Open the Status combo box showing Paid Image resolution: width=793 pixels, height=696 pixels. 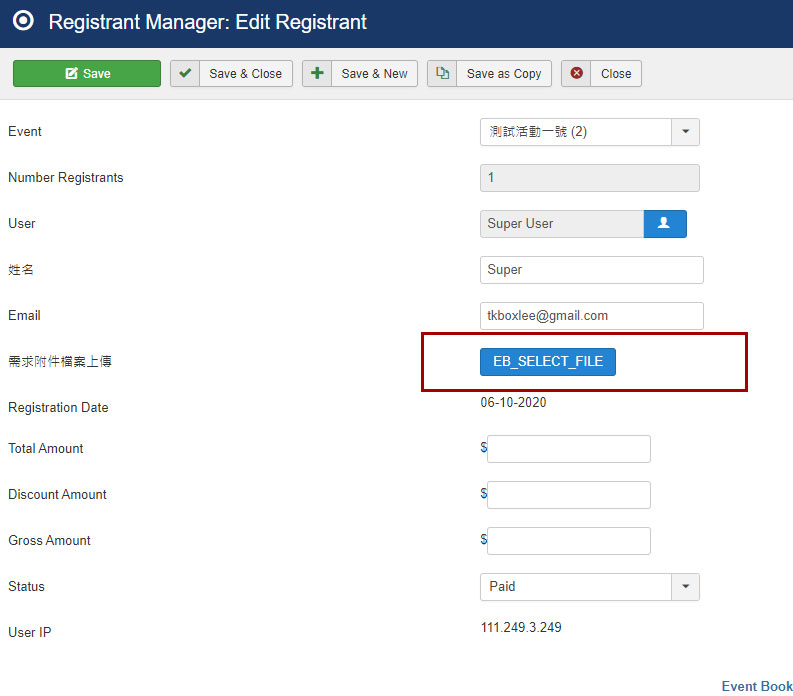576,587
